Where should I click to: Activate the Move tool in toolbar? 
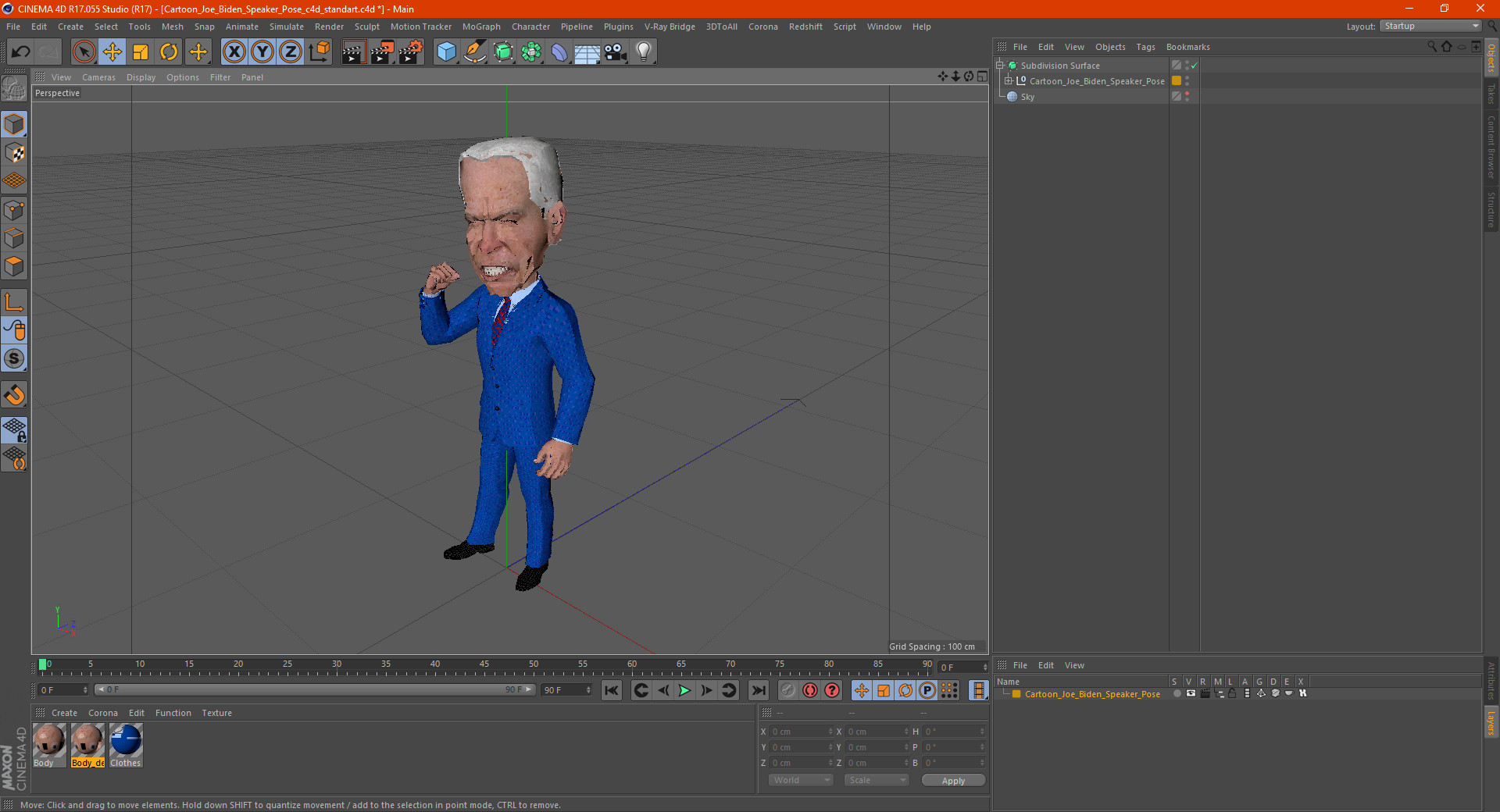point(112,52)
